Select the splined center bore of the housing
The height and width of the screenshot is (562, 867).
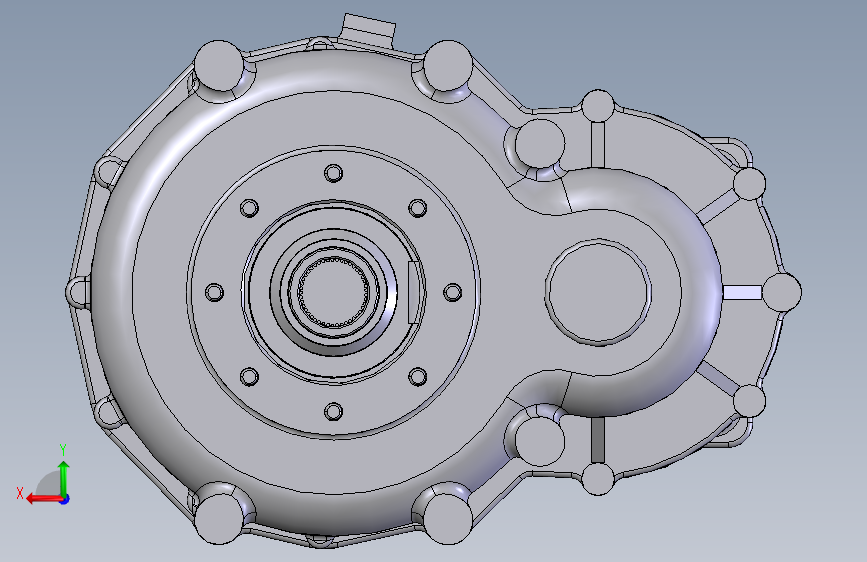coord(333,292)
